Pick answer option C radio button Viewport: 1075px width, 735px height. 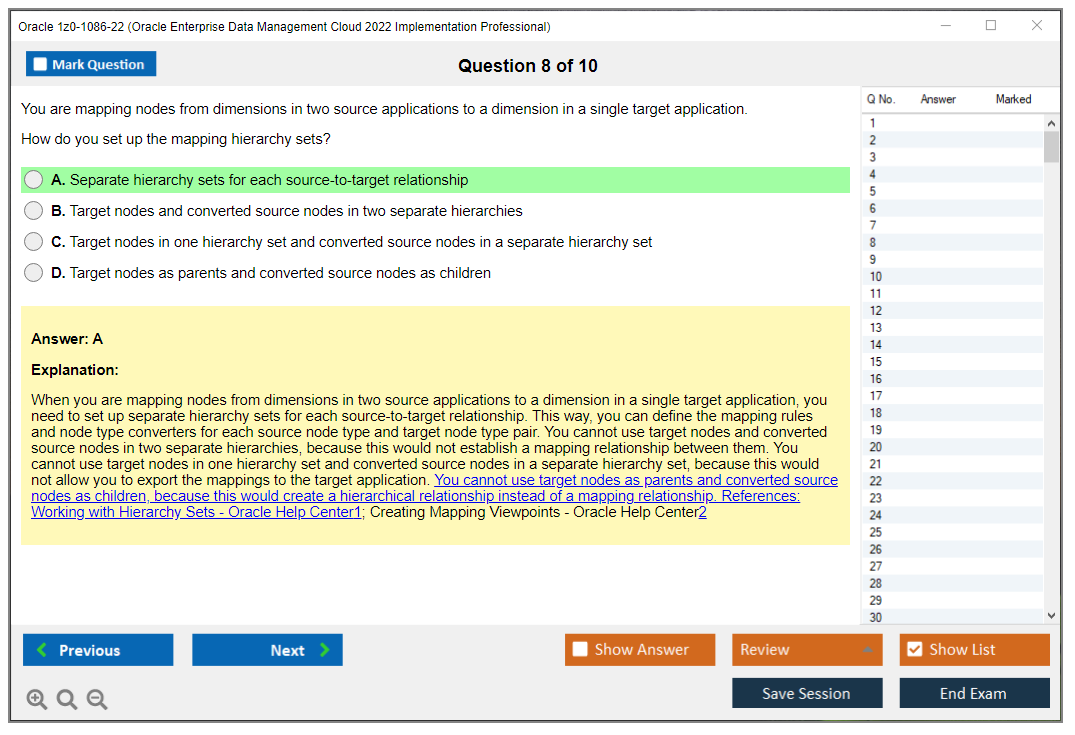click(x=34, y=242)
